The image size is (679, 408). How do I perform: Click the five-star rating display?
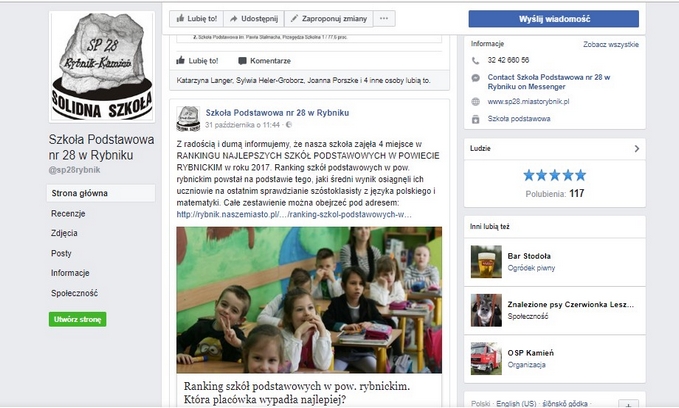pyautogui.click(x=555, y=175)
